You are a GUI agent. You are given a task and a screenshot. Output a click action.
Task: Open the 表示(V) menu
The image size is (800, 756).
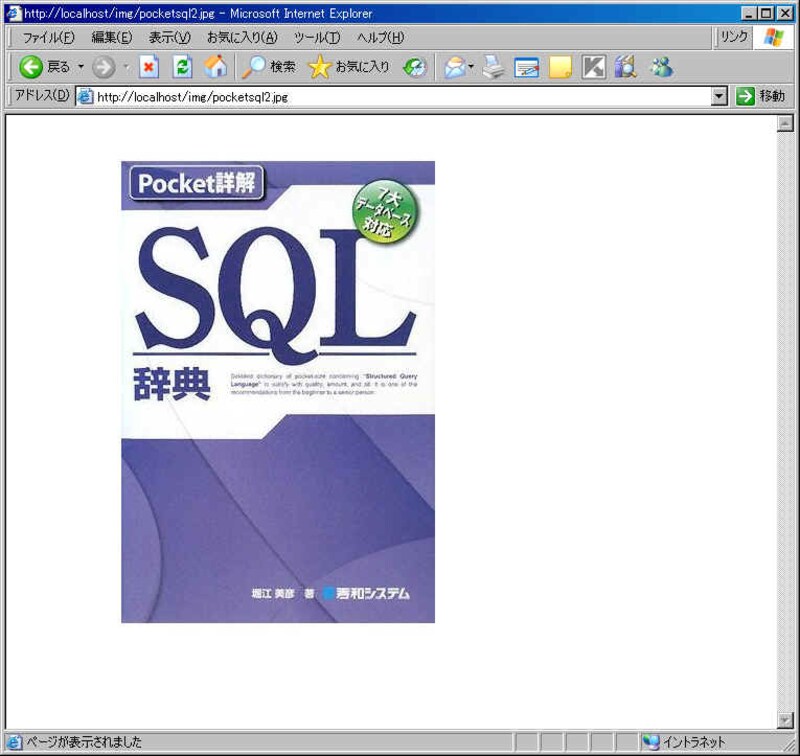(x=169, y=37)
